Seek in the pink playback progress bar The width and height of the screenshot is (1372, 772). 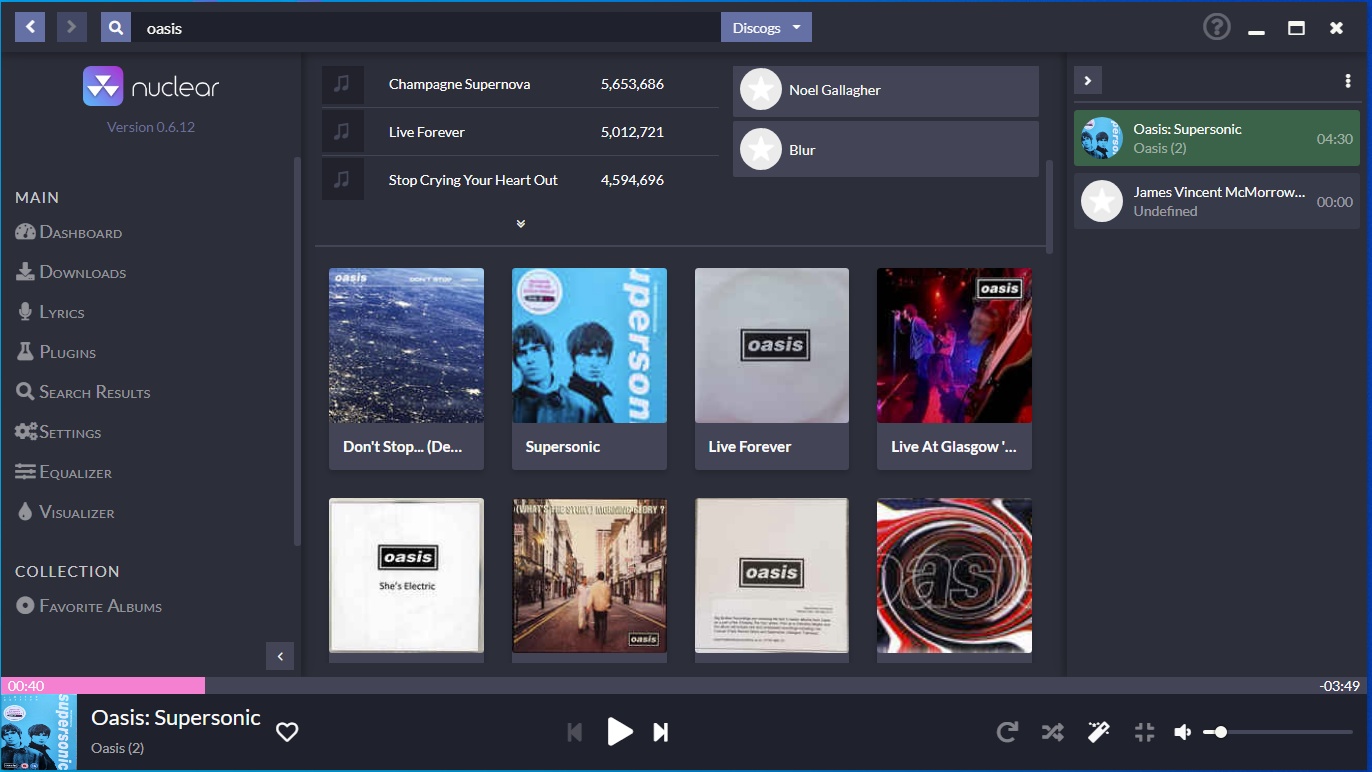point(103,686)
